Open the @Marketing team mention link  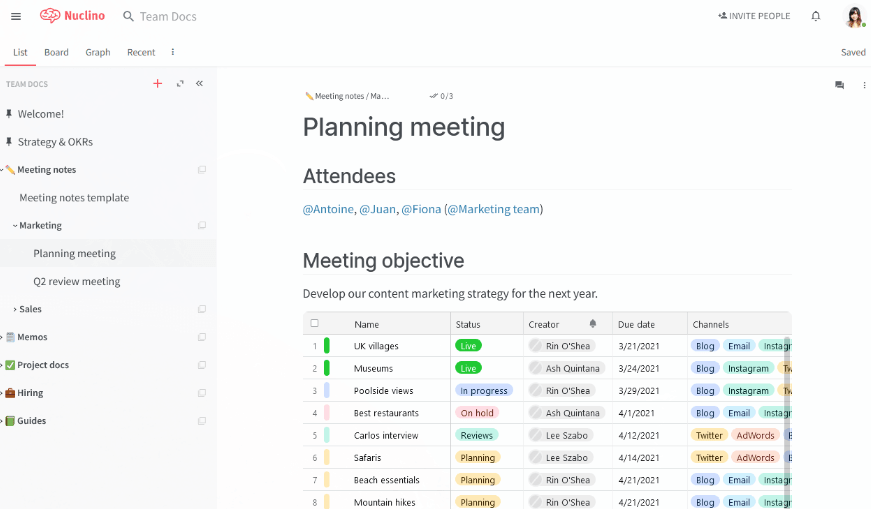pos(493,209)
